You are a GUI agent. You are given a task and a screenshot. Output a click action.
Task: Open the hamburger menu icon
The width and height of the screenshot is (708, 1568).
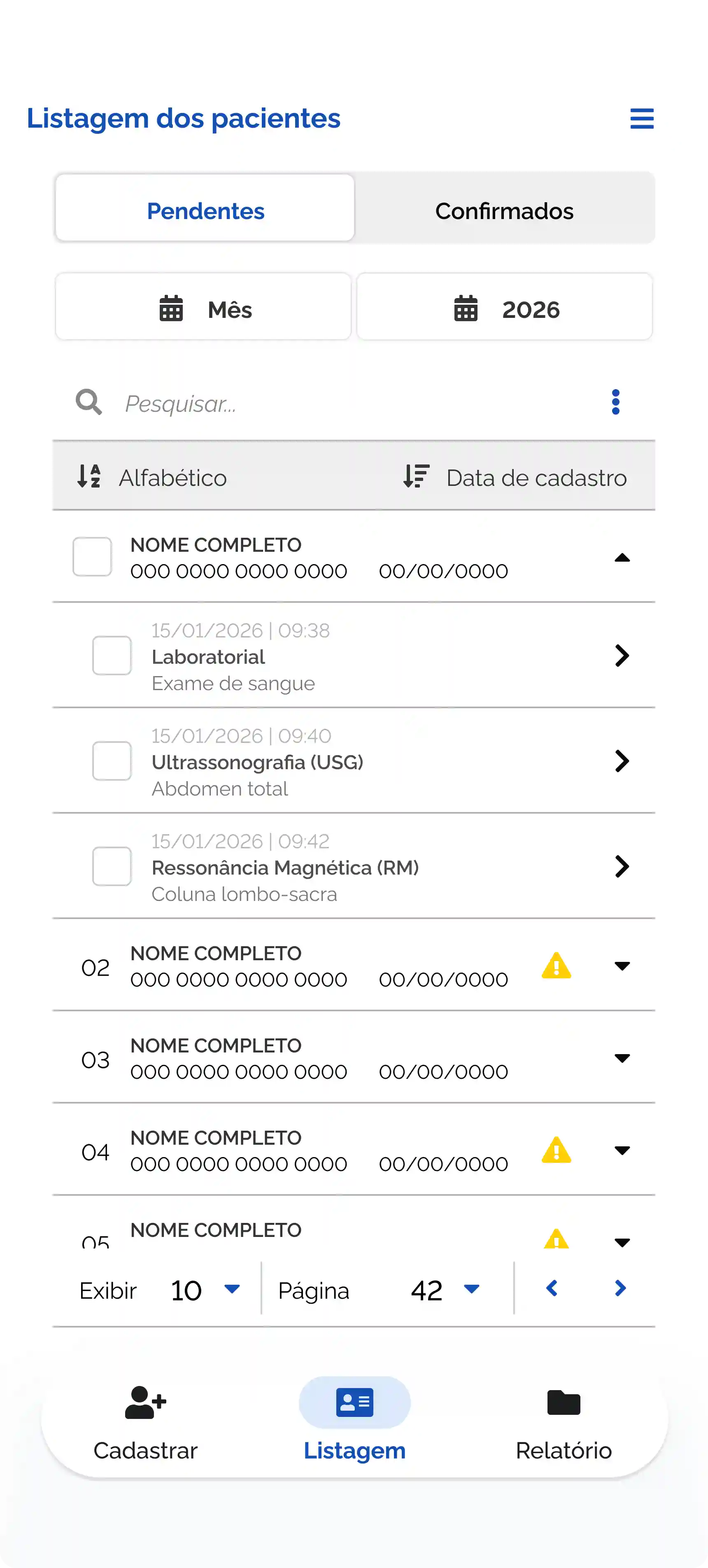point(642,119)
